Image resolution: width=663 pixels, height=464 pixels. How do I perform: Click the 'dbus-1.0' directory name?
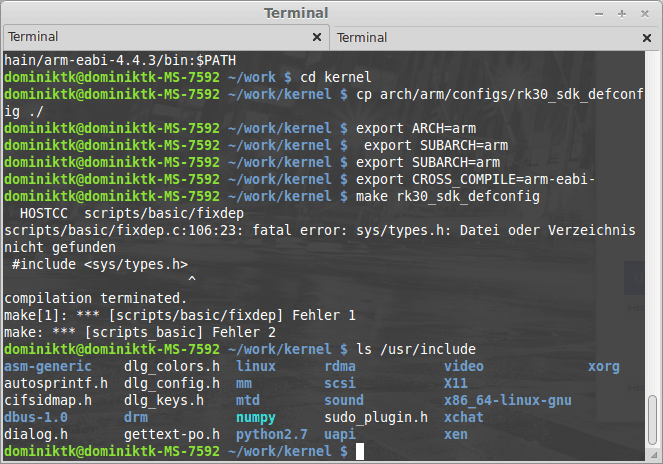tap(36, 417)
